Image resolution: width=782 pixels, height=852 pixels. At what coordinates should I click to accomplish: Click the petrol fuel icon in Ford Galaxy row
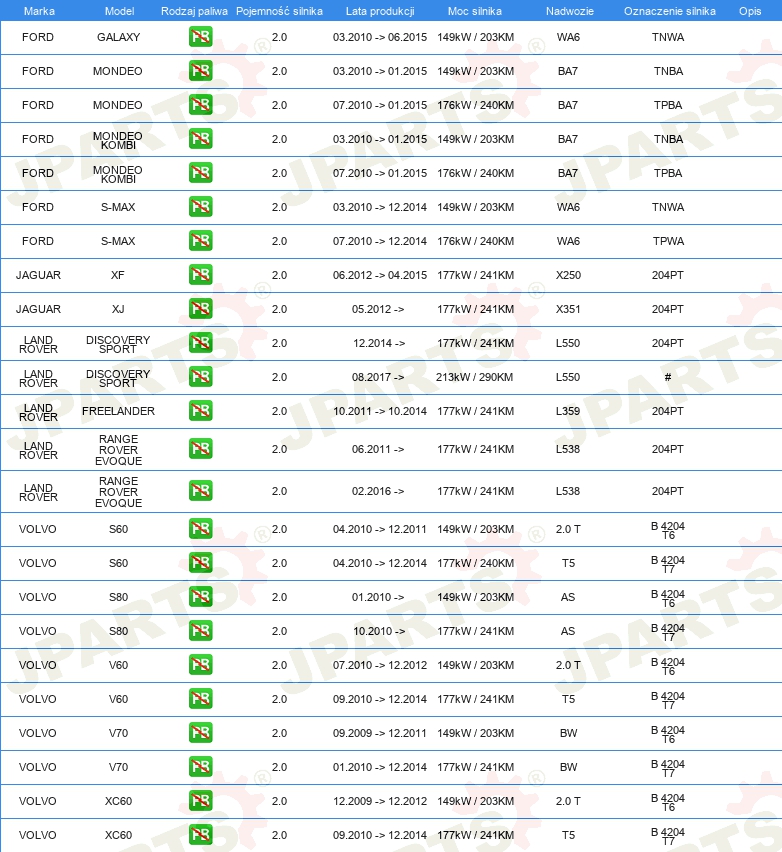201,37
